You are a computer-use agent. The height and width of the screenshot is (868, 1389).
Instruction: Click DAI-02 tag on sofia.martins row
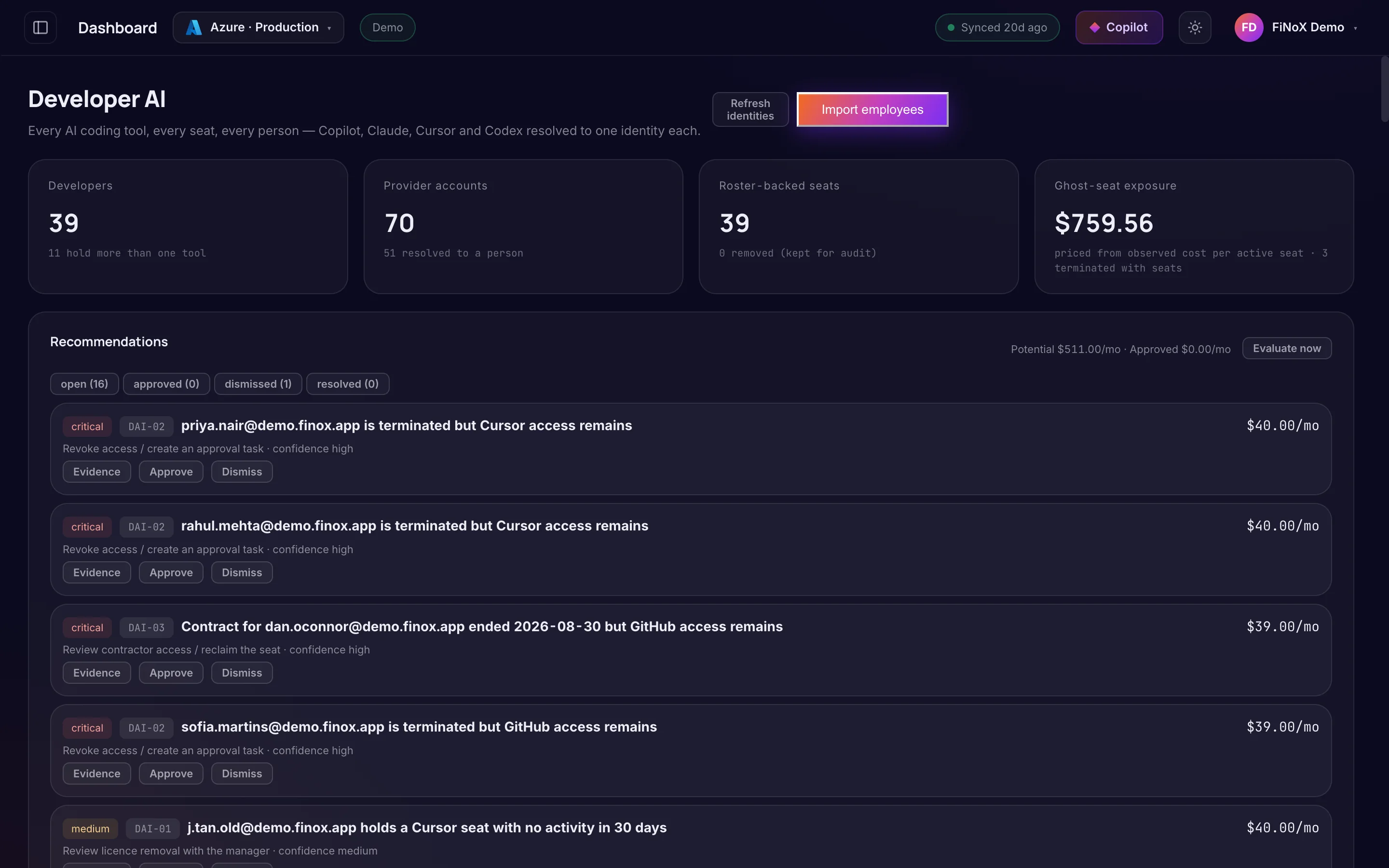[x=146, y=728]
